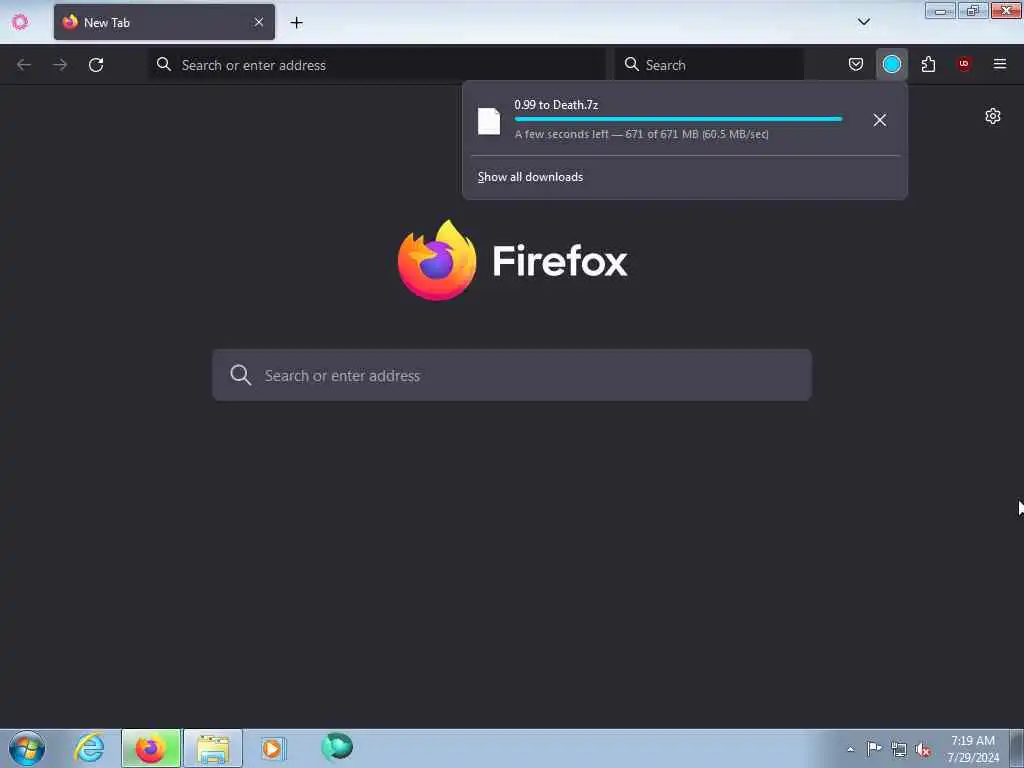Go forward one page
Screen dimensions: 1024x768
click(60, 65)
